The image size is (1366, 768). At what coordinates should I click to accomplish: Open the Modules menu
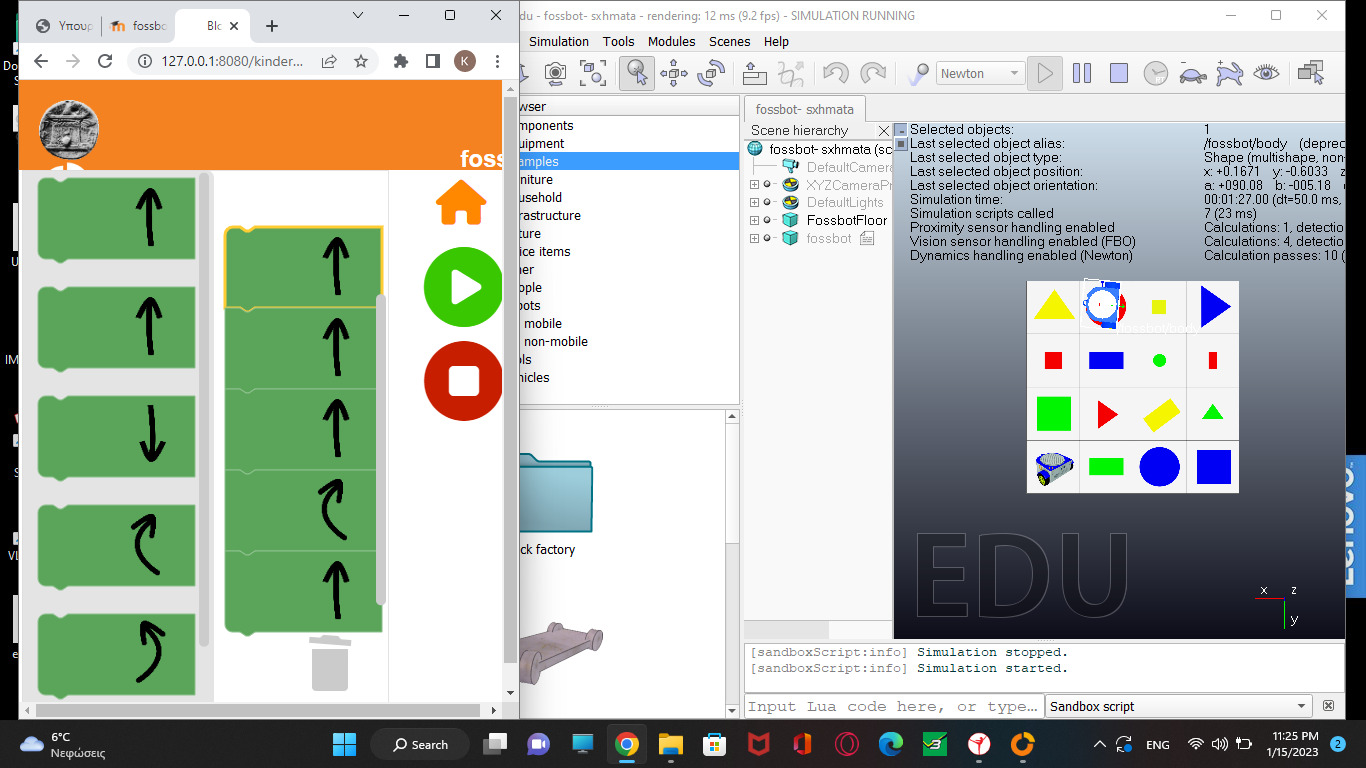(x=671, y=42)
